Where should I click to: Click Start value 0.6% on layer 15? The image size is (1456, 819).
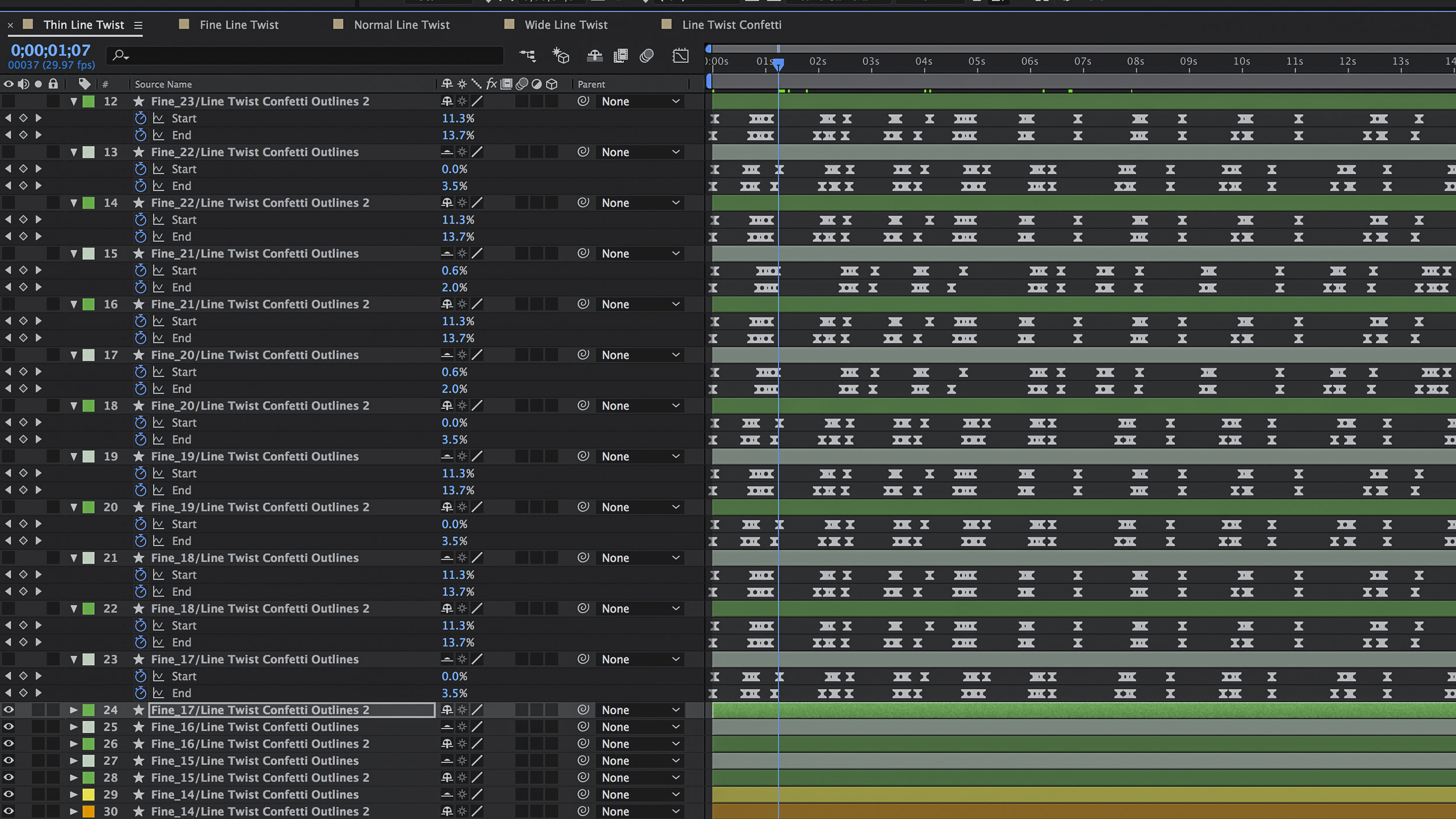pos(454,270)
